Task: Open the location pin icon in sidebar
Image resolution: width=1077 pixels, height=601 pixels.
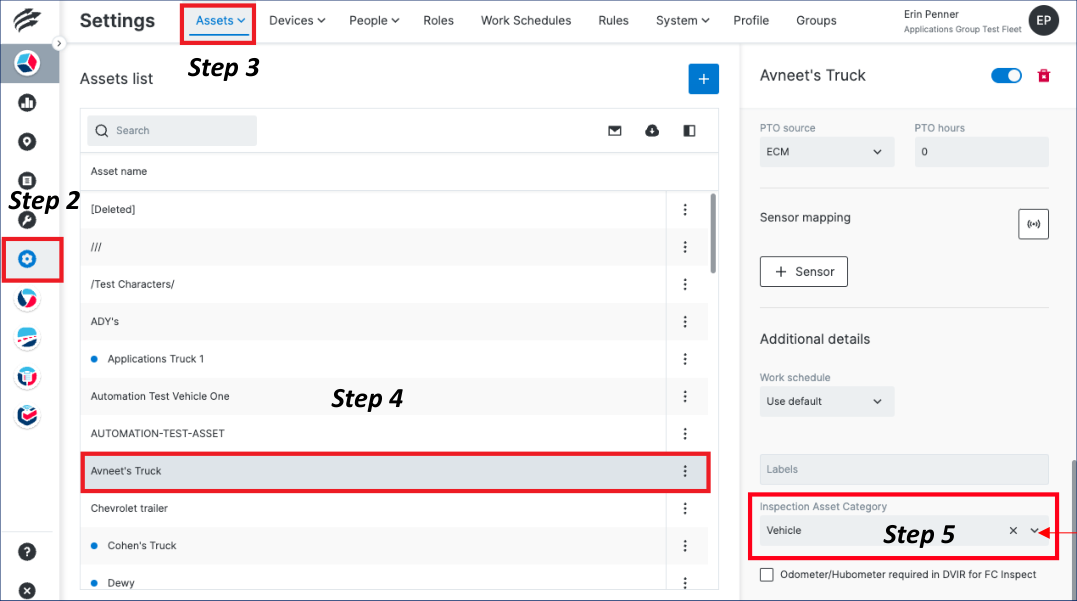Action: click(x=27, y=141)
